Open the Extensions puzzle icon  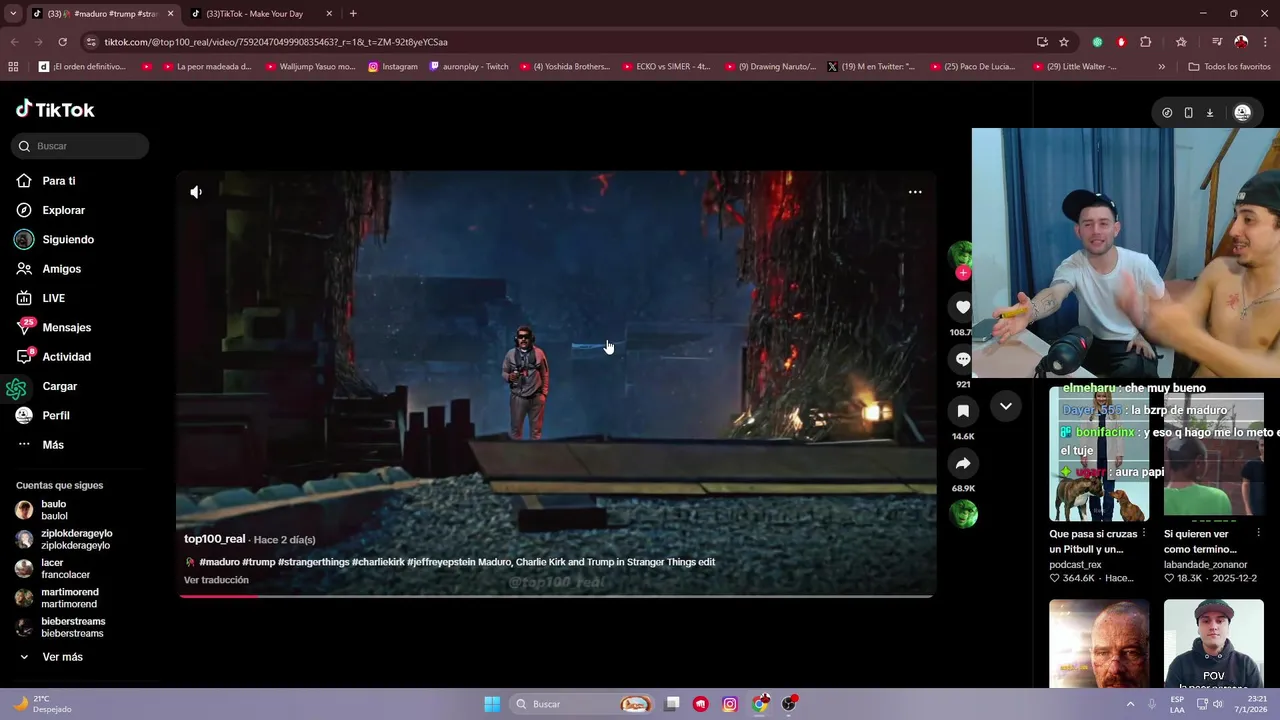1146,42
